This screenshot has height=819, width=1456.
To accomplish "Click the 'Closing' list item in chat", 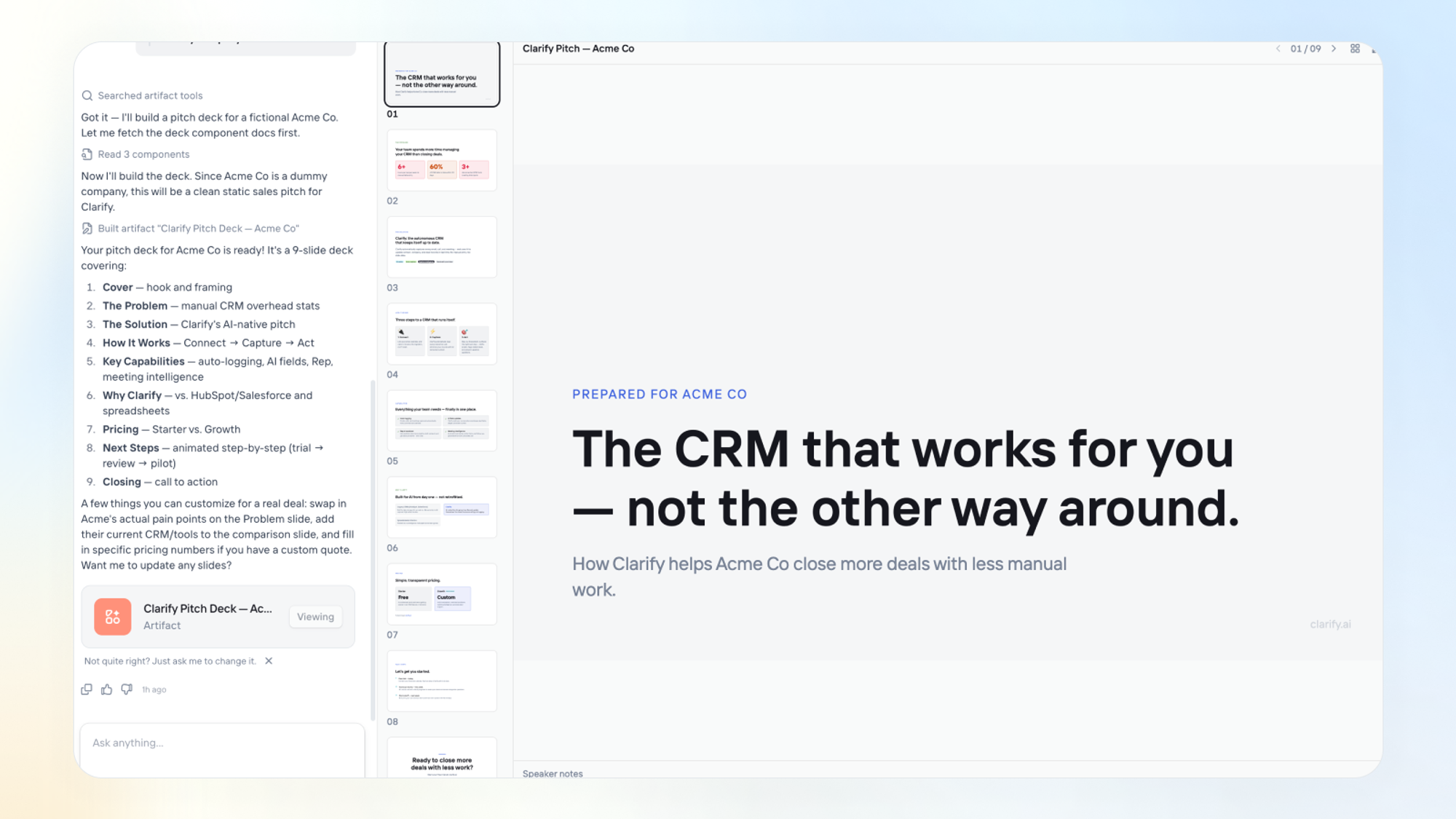I will point(160,482).
